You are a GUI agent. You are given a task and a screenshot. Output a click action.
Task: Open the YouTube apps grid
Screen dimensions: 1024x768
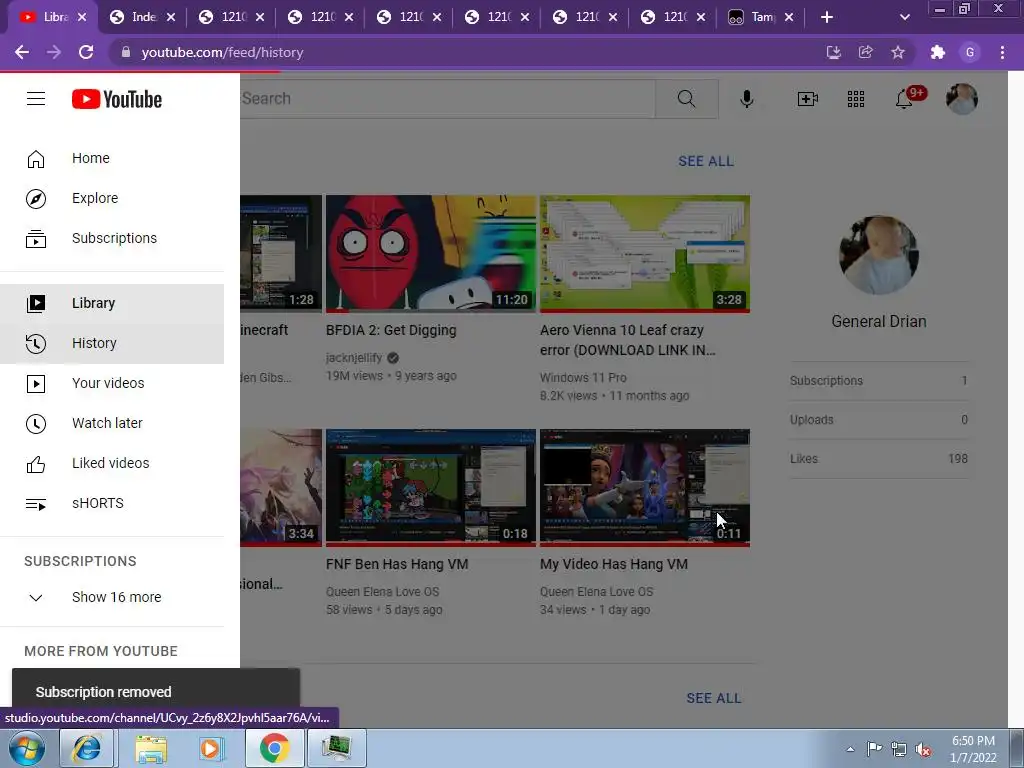point(856,99)
